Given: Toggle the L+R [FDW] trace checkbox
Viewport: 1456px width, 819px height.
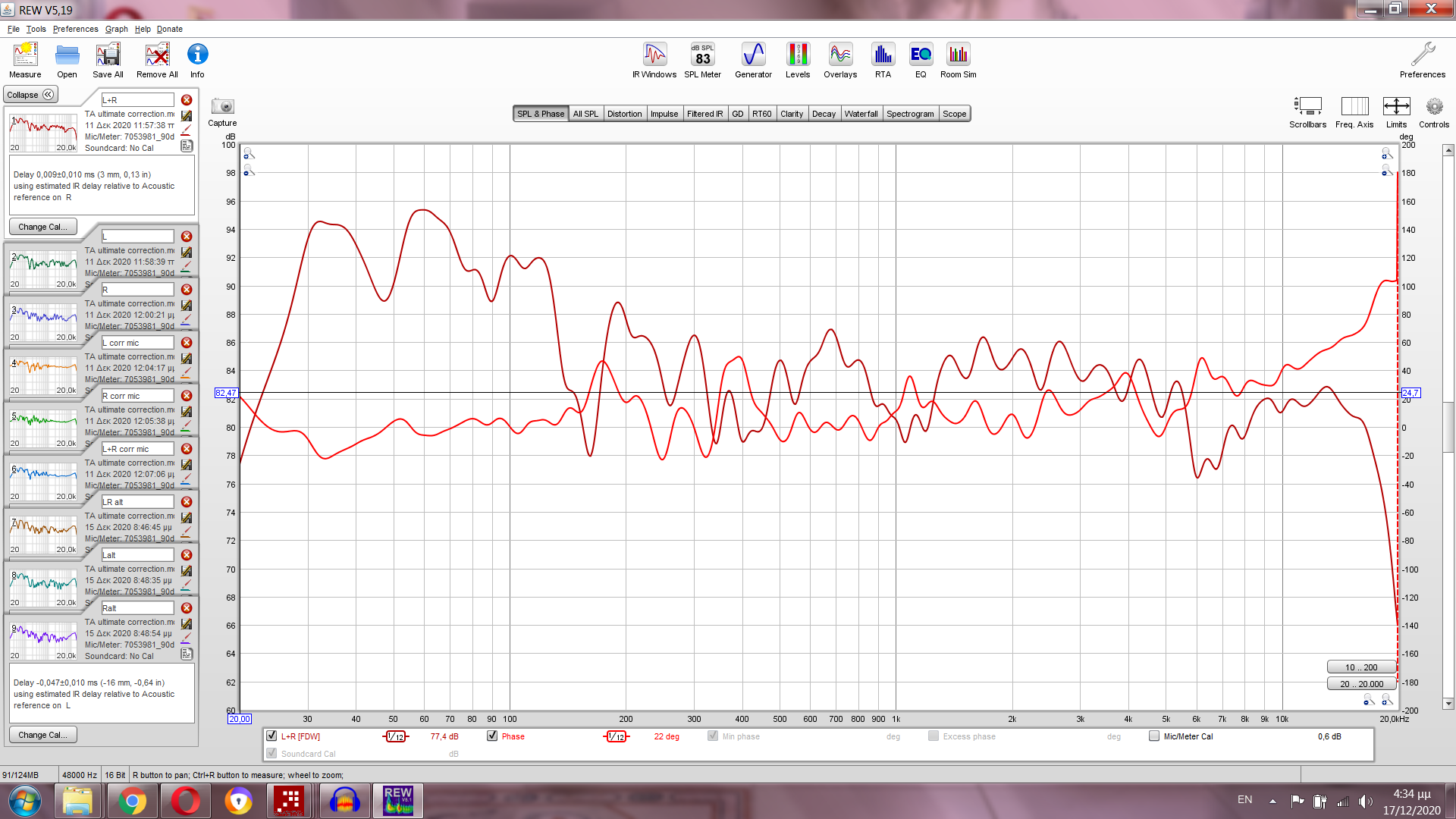Looking at the screenshot, I should click(x=271, y=736).
